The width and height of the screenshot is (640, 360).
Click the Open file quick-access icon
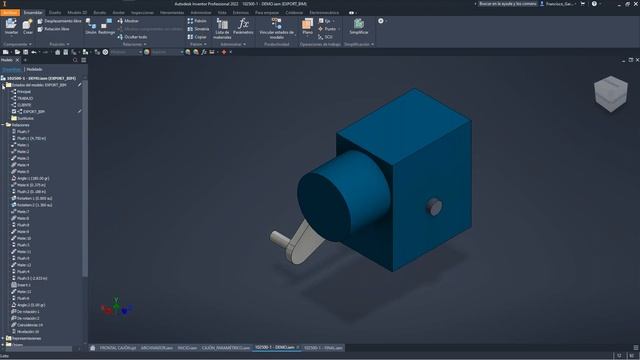point(17,52)
